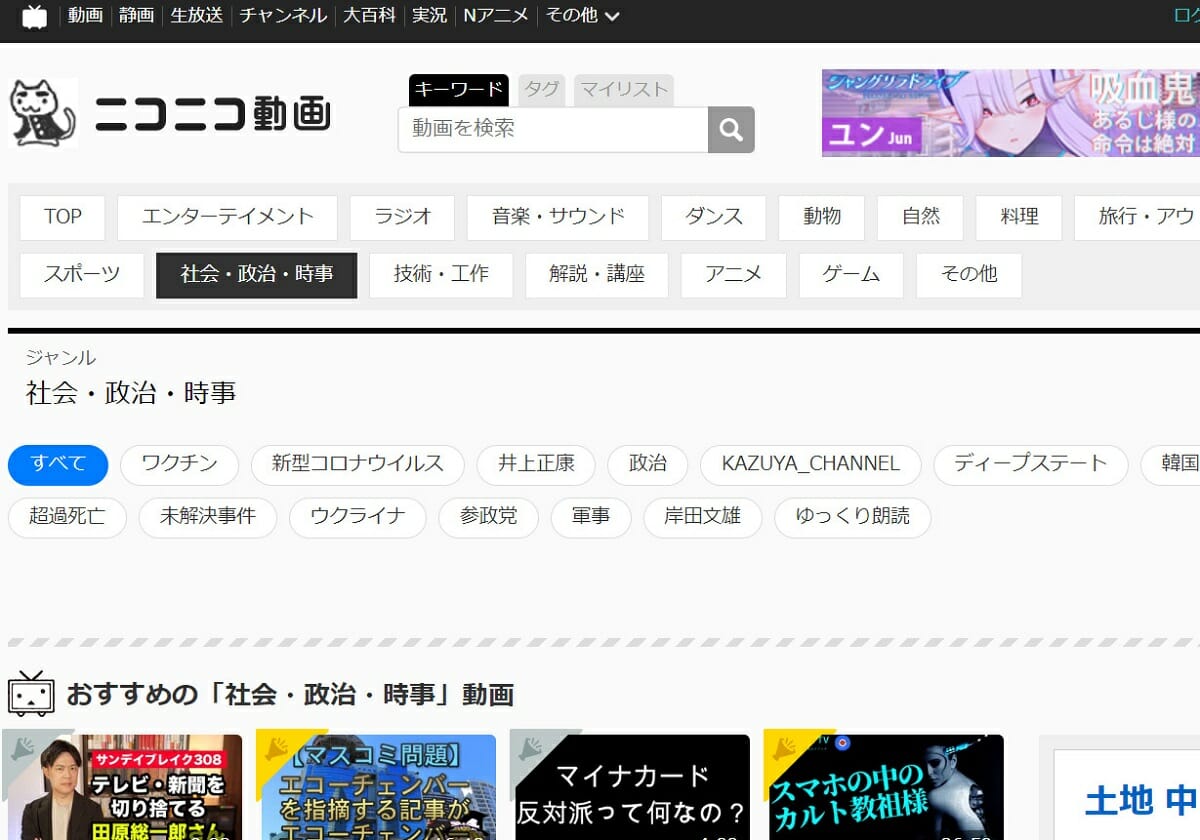Image resolution: width=1200 pixels, height=840 pixels.
Task: Select the その他 genre button
Action: [x=969, y=275]
